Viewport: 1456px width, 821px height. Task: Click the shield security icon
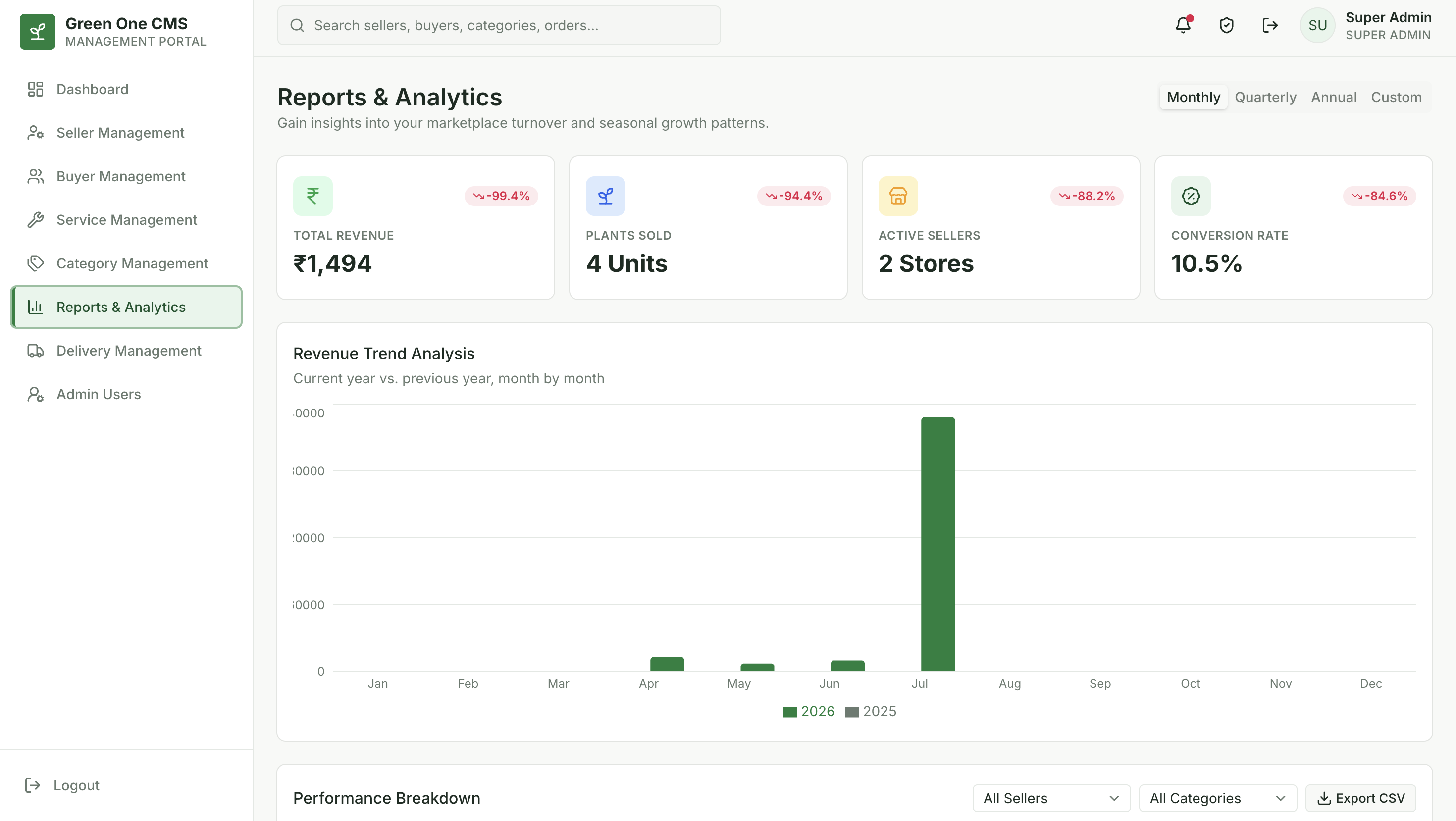[x=1227, y=25]
